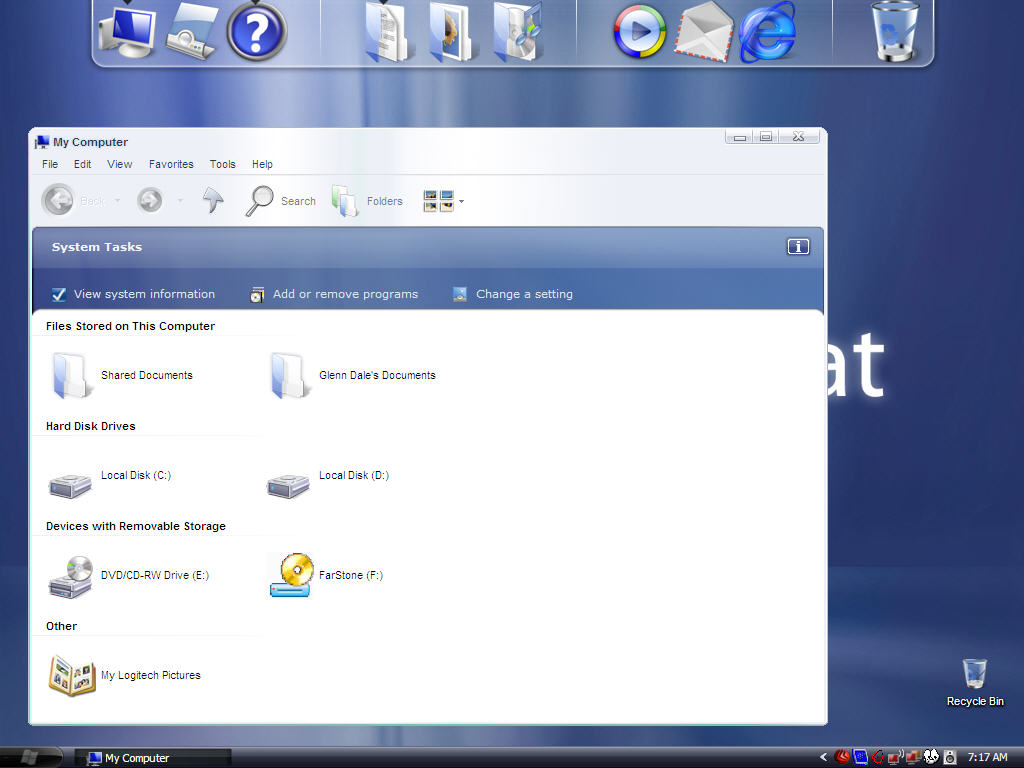Open the Help question mark dock icon

257,31
